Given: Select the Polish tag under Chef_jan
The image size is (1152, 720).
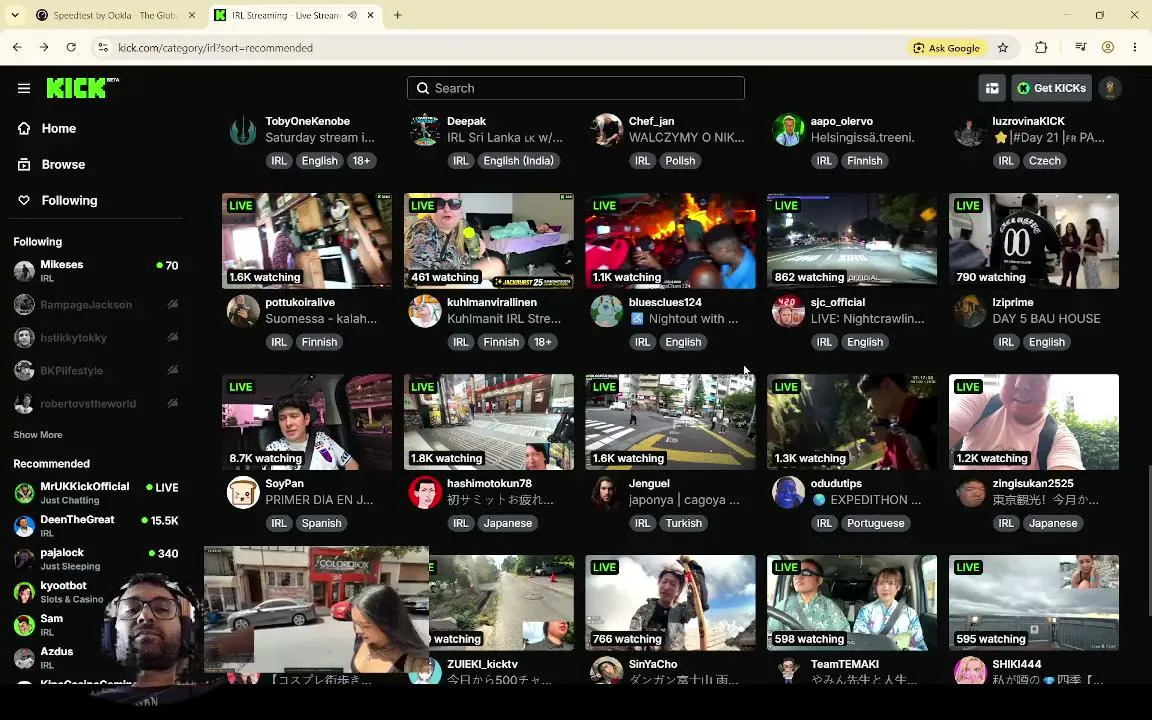Looking at the screenshot, I should 680,161.
